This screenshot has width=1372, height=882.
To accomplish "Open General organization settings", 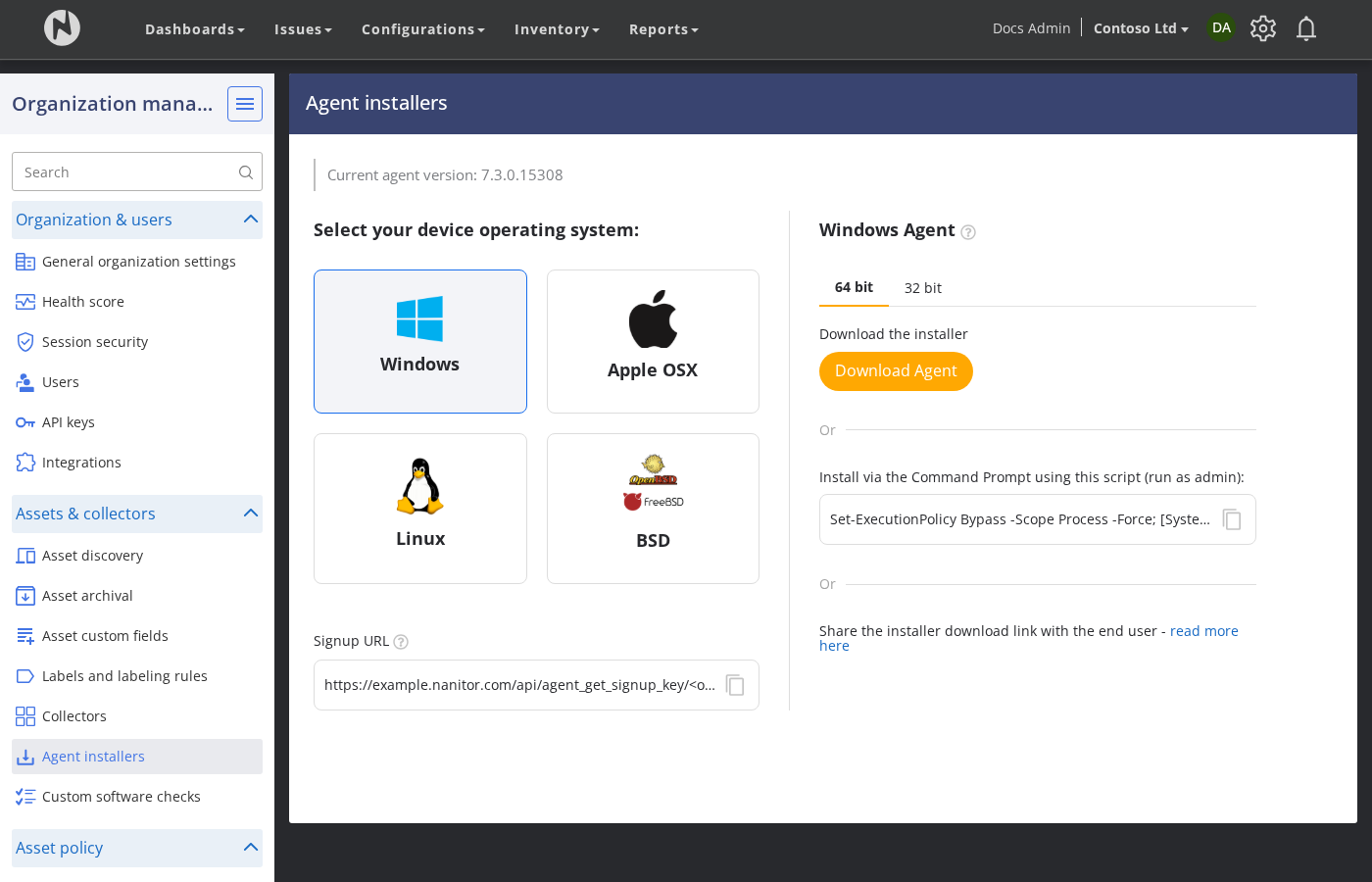I will [x=137, y=262].
